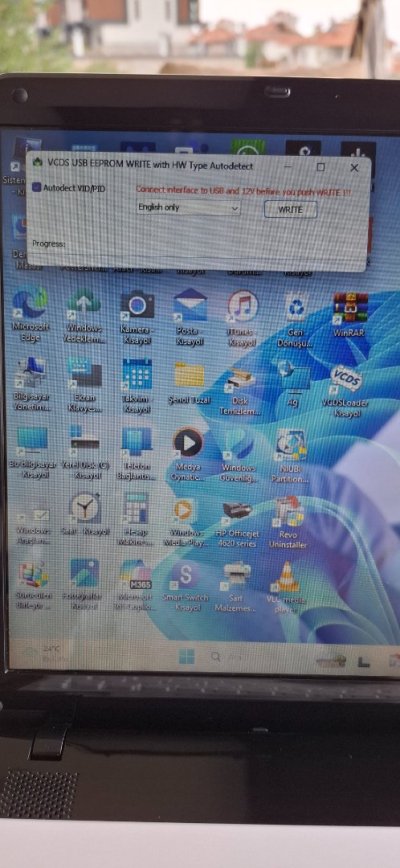Open the English only language dropdown

click(x=189, y=208)
